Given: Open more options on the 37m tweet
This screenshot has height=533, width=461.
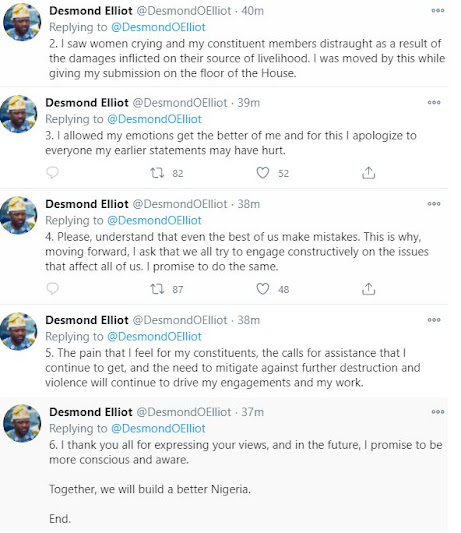Looking at the screenshot, I should [438, 412].
